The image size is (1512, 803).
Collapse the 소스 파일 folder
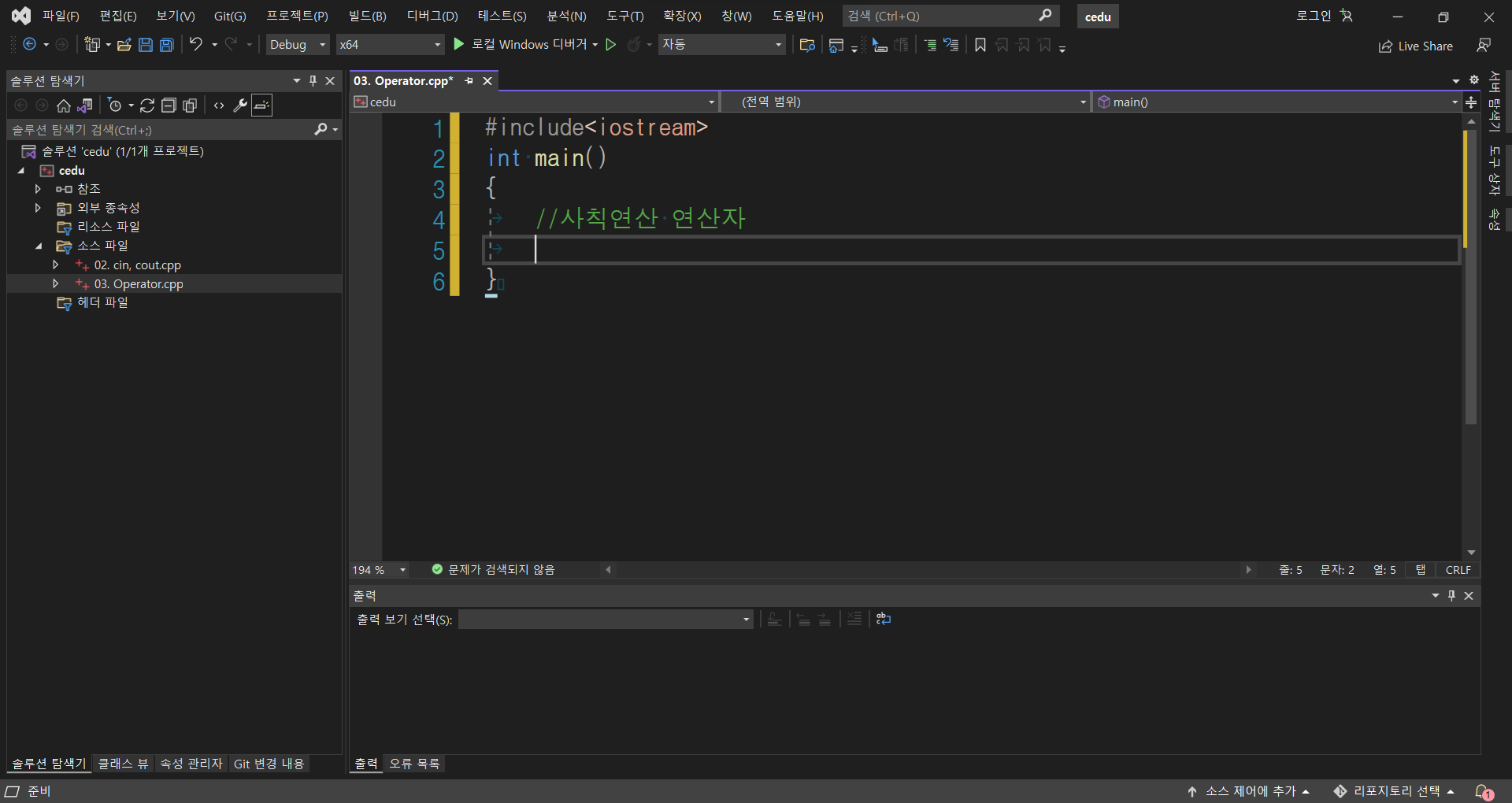point(39,246)
